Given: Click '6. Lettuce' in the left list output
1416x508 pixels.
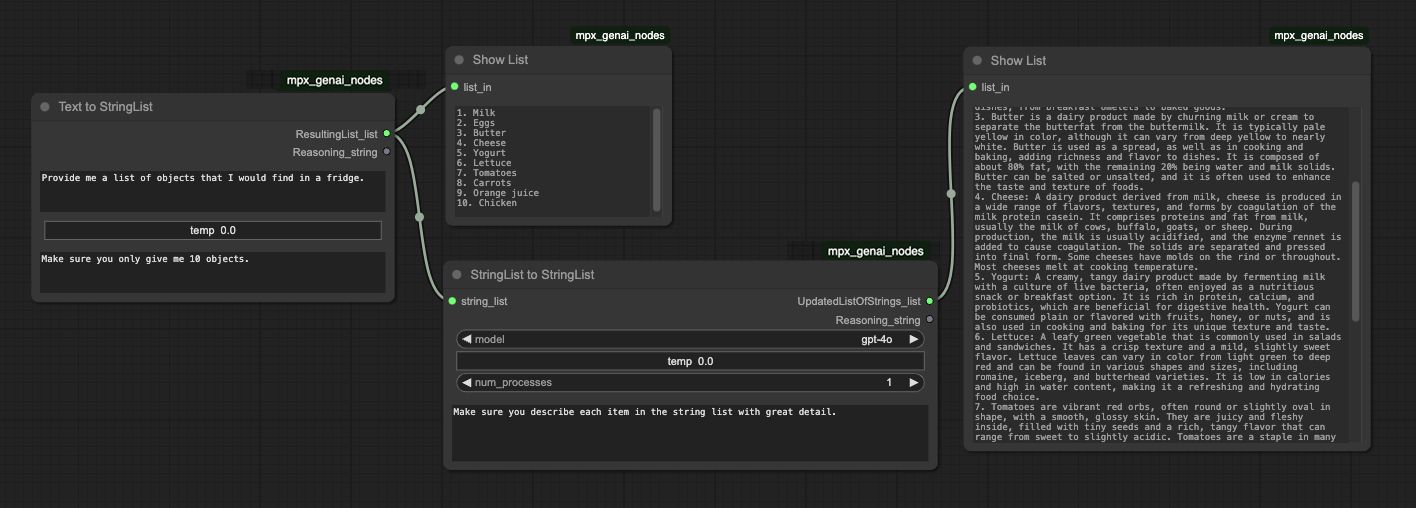Looking at the screenshot, I should tap(484, 163).
